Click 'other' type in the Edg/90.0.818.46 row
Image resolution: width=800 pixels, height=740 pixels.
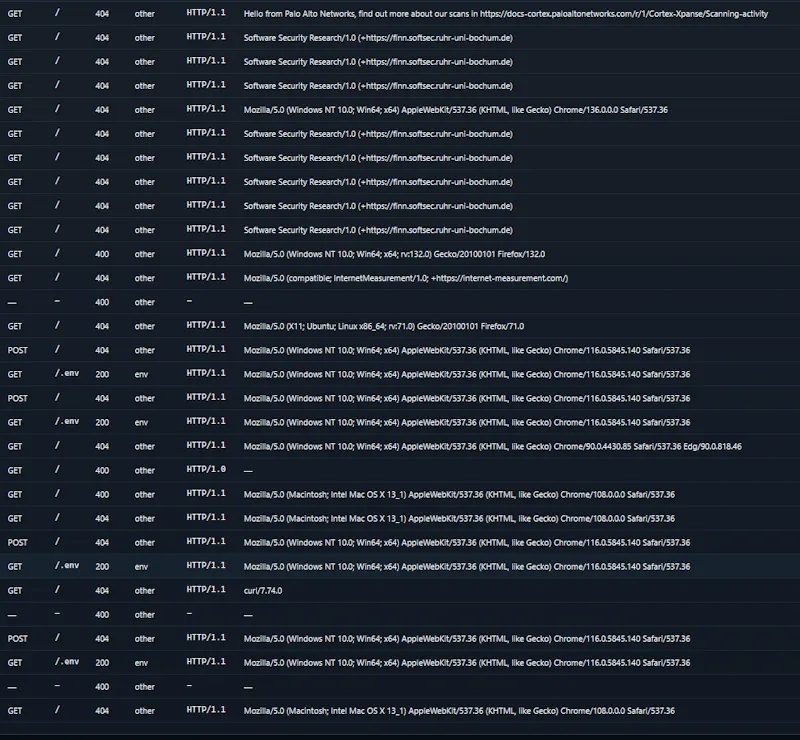coord(144,447)
